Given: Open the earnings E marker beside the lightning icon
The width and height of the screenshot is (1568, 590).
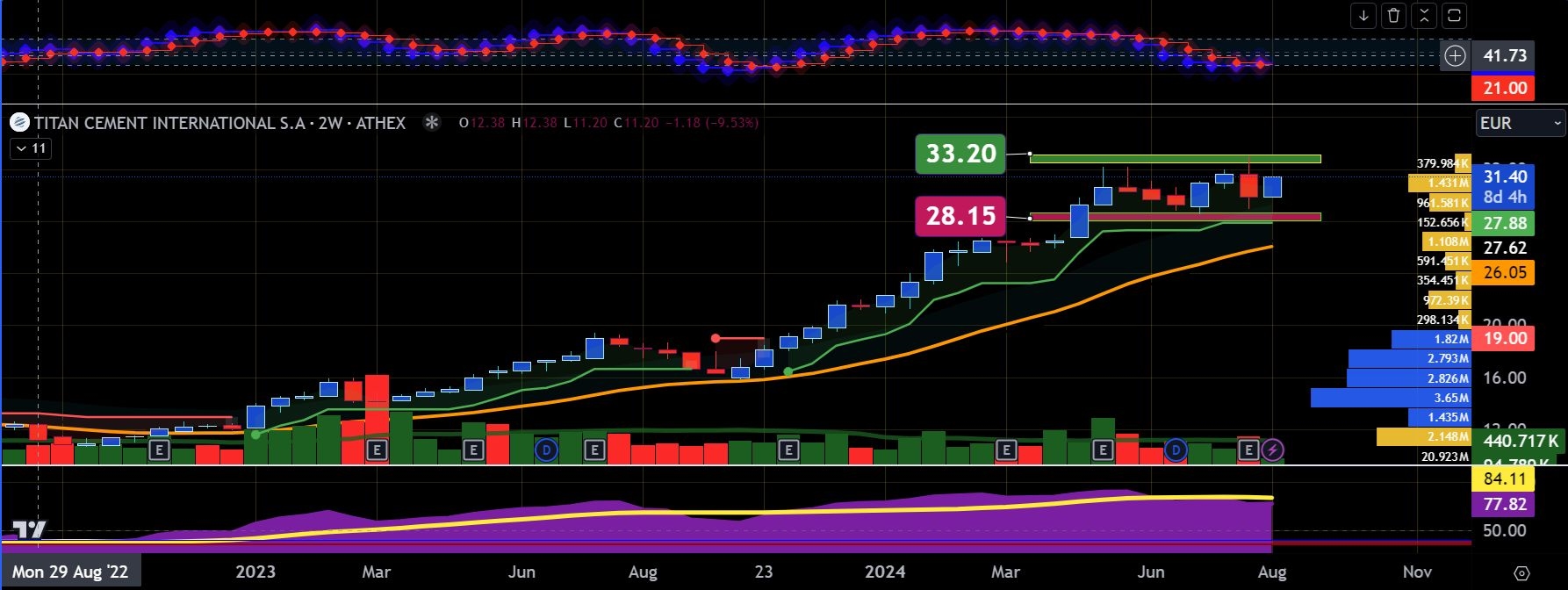Looking at the screenshot, I should point(1248,450).
